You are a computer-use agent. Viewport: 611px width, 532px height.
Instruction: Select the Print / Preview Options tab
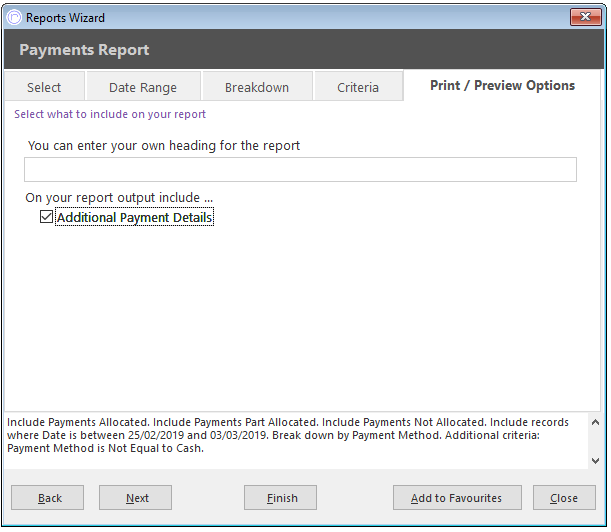[x=502, y=85]
